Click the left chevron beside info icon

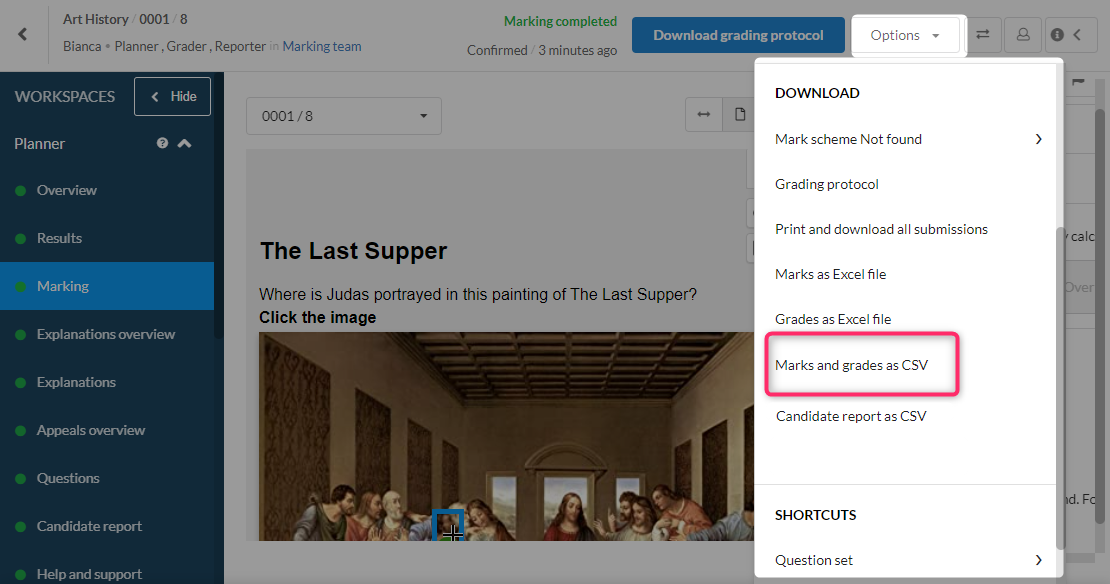tap(1077, 35)
